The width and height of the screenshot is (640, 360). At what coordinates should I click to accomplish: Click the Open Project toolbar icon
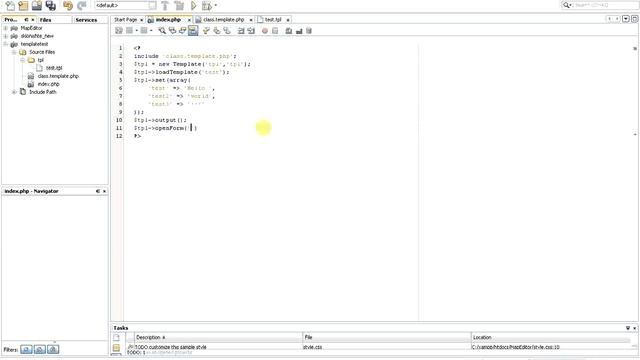point(37,6)
